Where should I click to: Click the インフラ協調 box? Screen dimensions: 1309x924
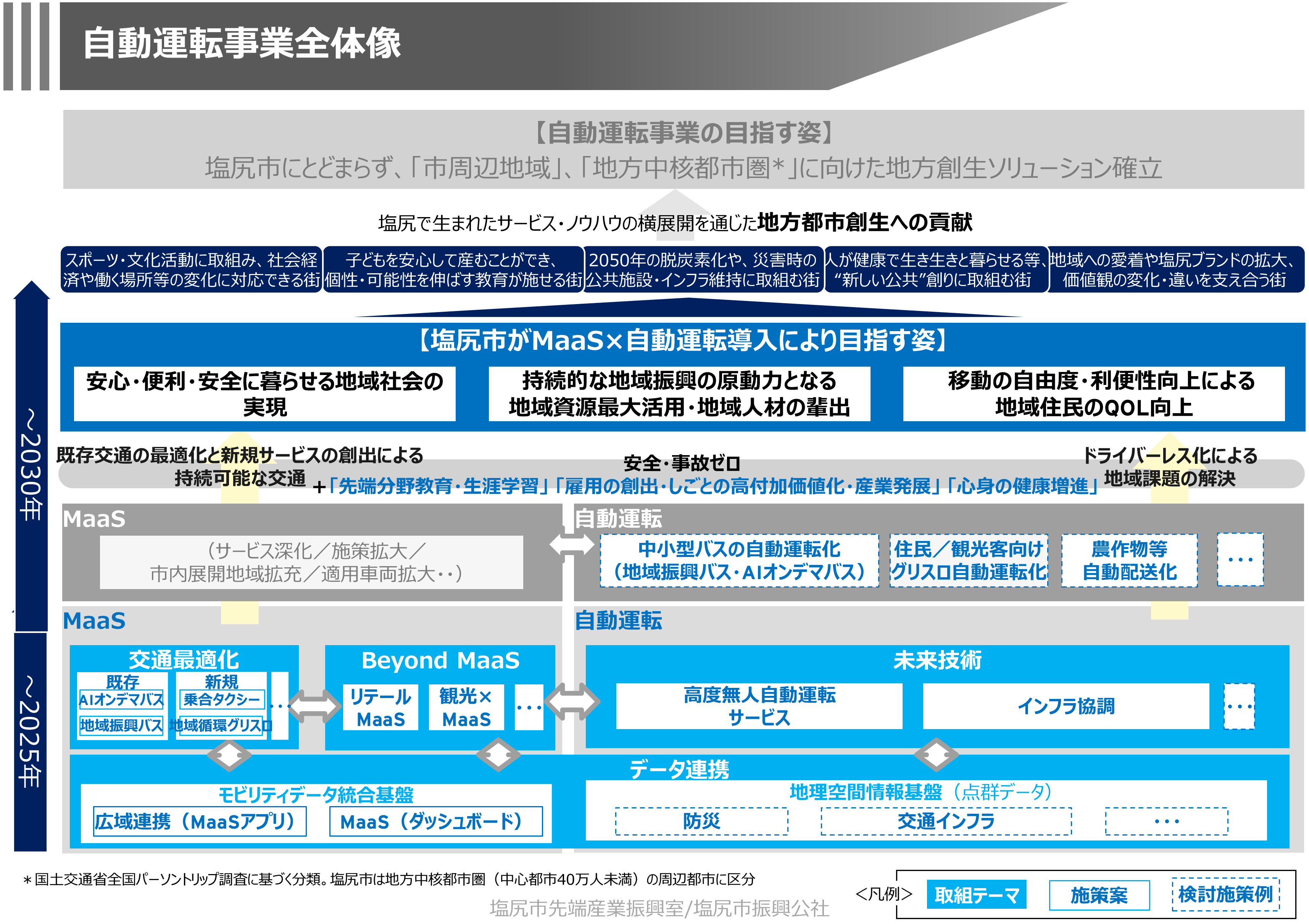(x=1065, y=706)
